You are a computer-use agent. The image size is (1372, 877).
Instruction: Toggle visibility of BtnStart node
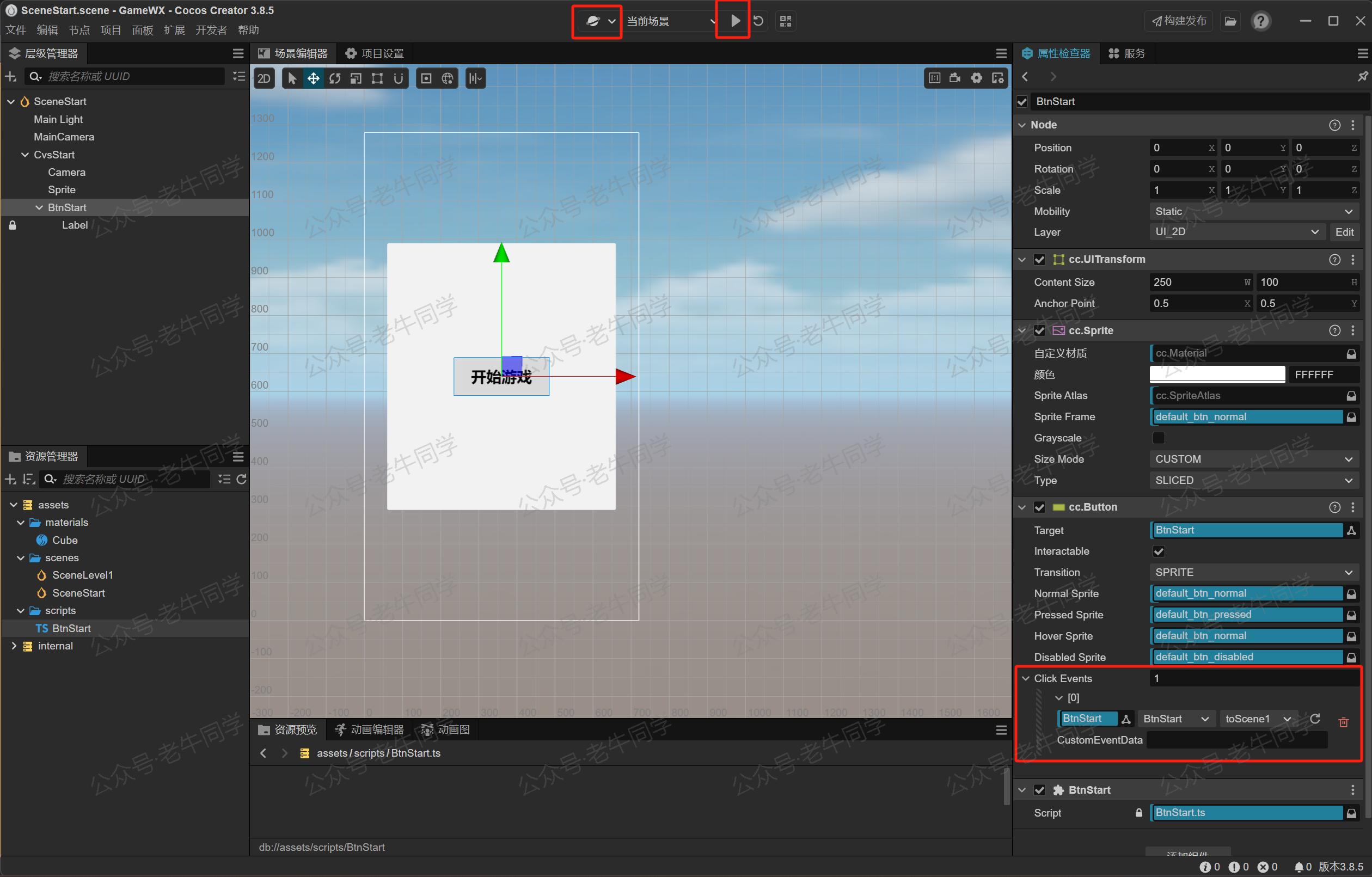pos(1025,101)
